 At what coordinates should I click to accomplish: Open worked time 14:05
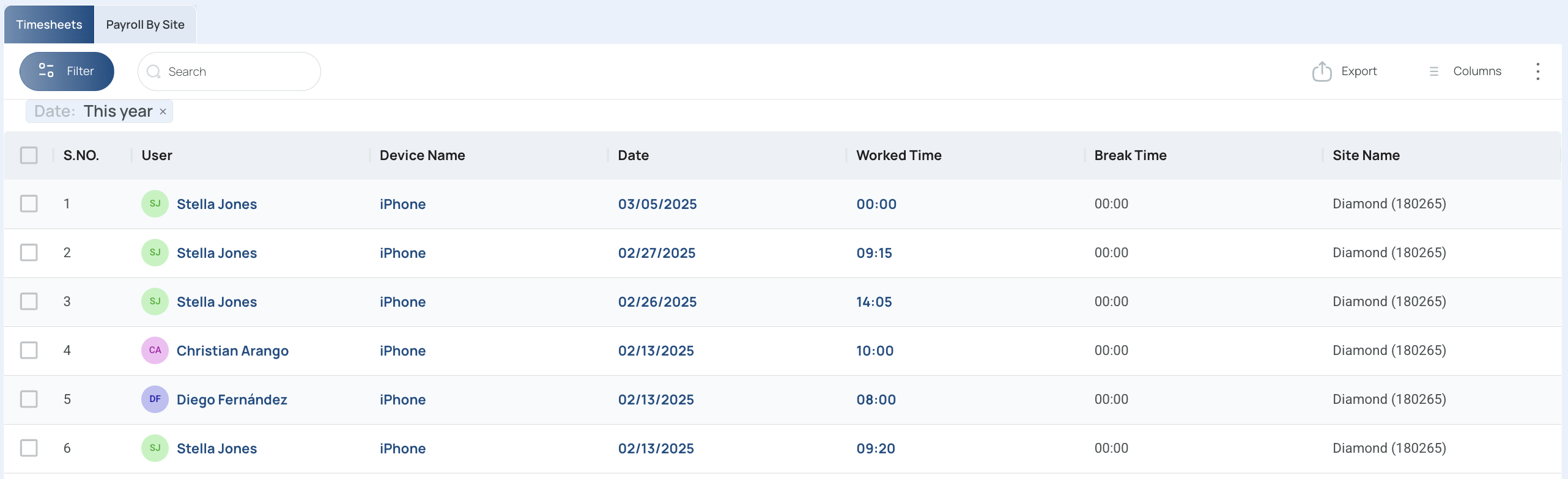tap(874, 302)
